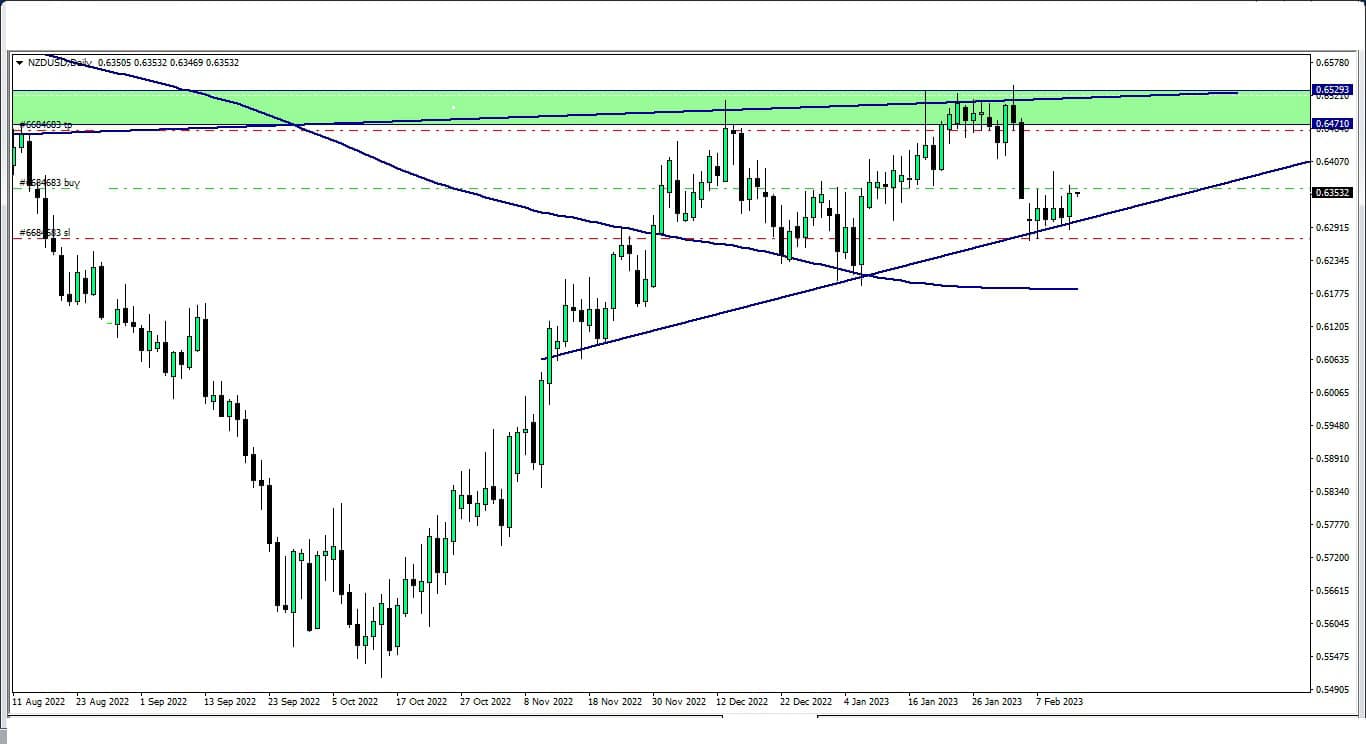Click the 7 Feb 2023 date label
The image size is (1366, 744).
[x=1059, y=701]
